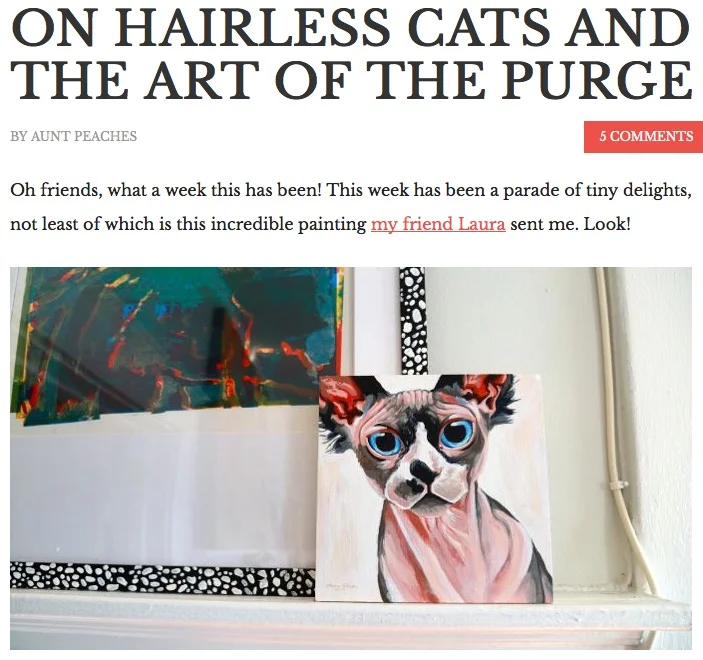This screenshot has width=703, height=660.
Task: Open the 5 Comments button
Action: click(x=643, y=136)
